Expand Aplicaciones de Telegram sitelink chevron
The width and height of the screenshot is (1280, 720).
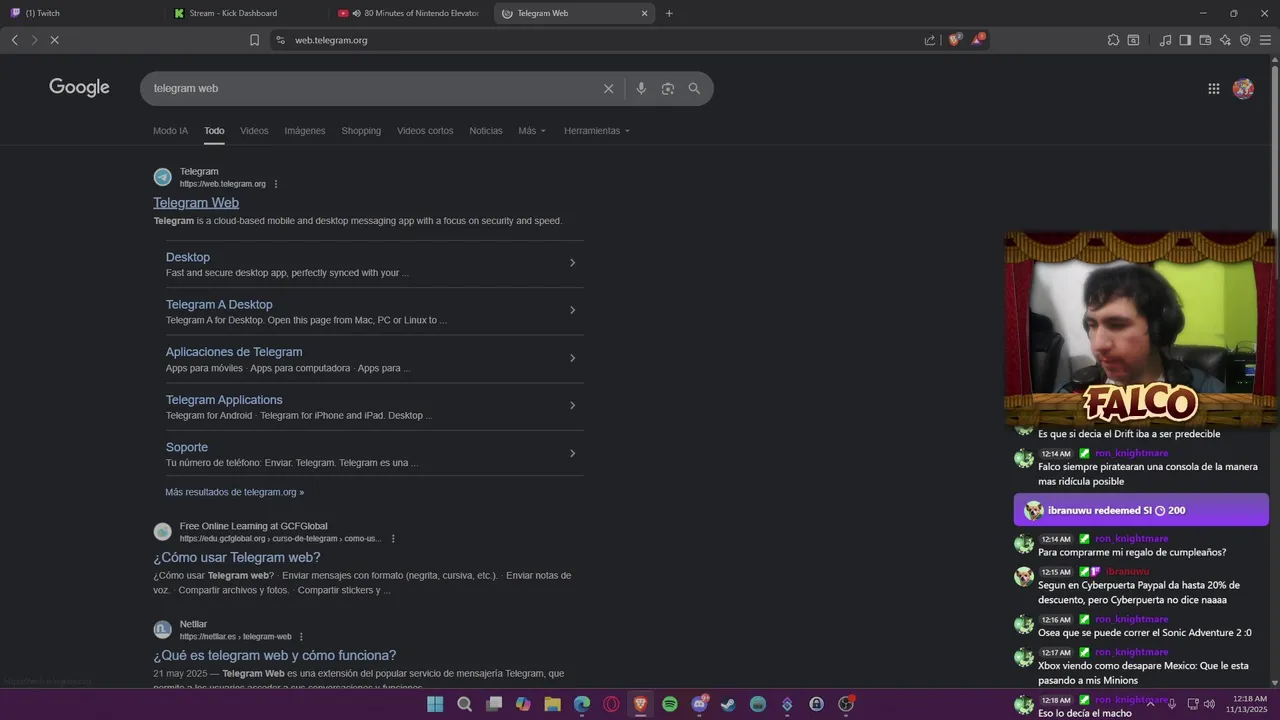pyautogui.click(x=572, y=358)
